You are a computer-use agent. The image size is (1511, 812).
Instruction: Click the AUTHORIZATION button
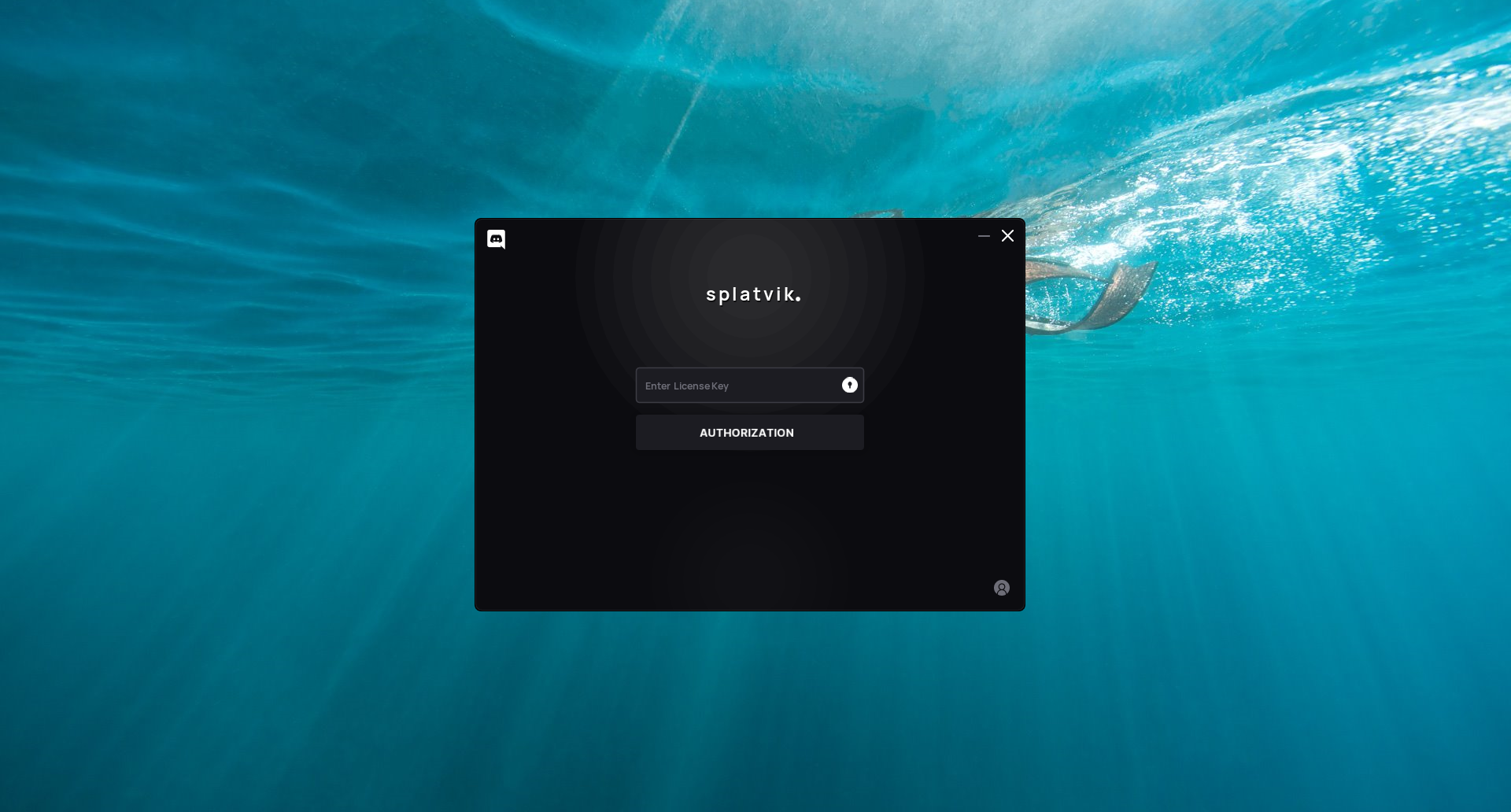coord(750,433)
